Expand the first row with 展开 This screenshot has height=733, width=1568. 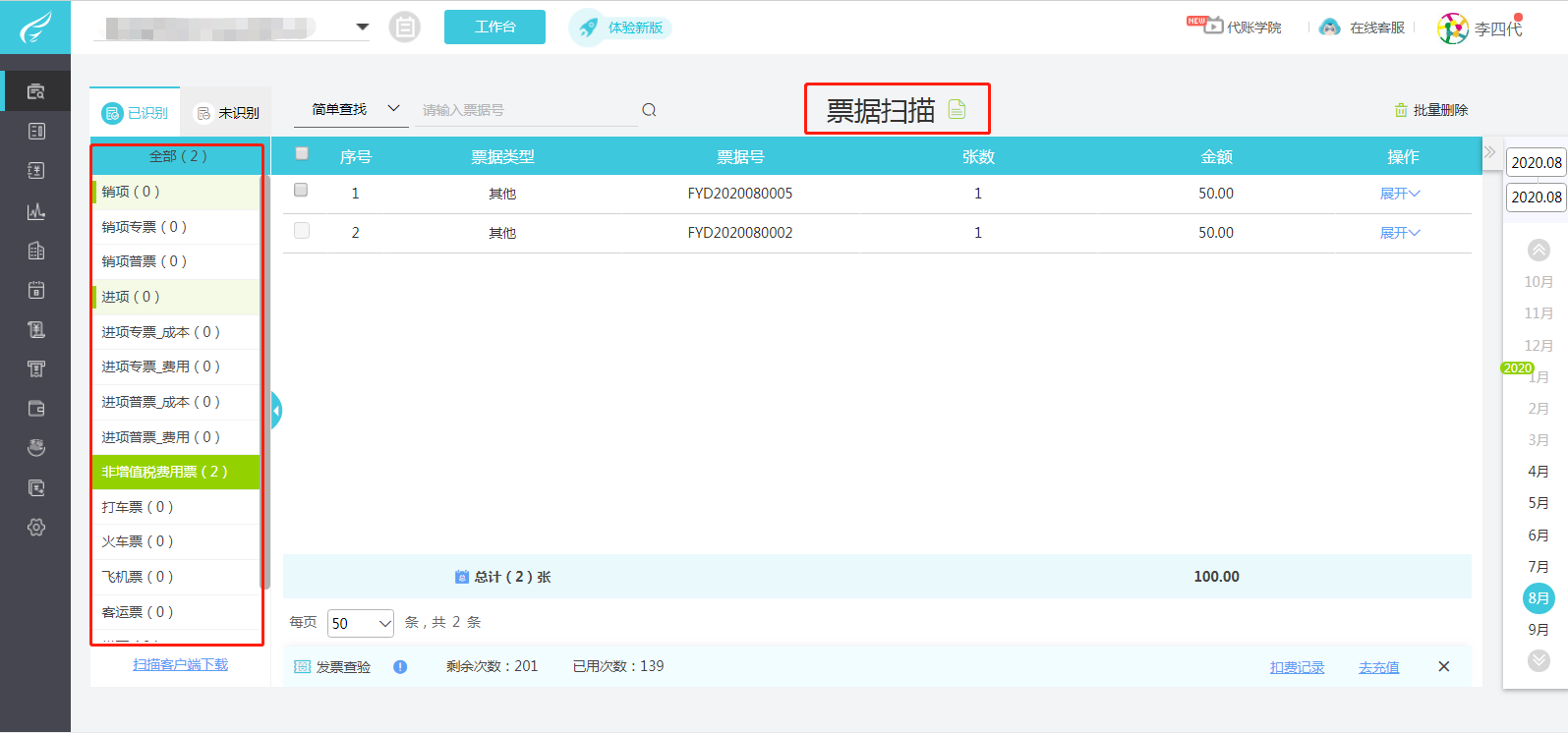pyautogui.click(x=1399, y=194)
